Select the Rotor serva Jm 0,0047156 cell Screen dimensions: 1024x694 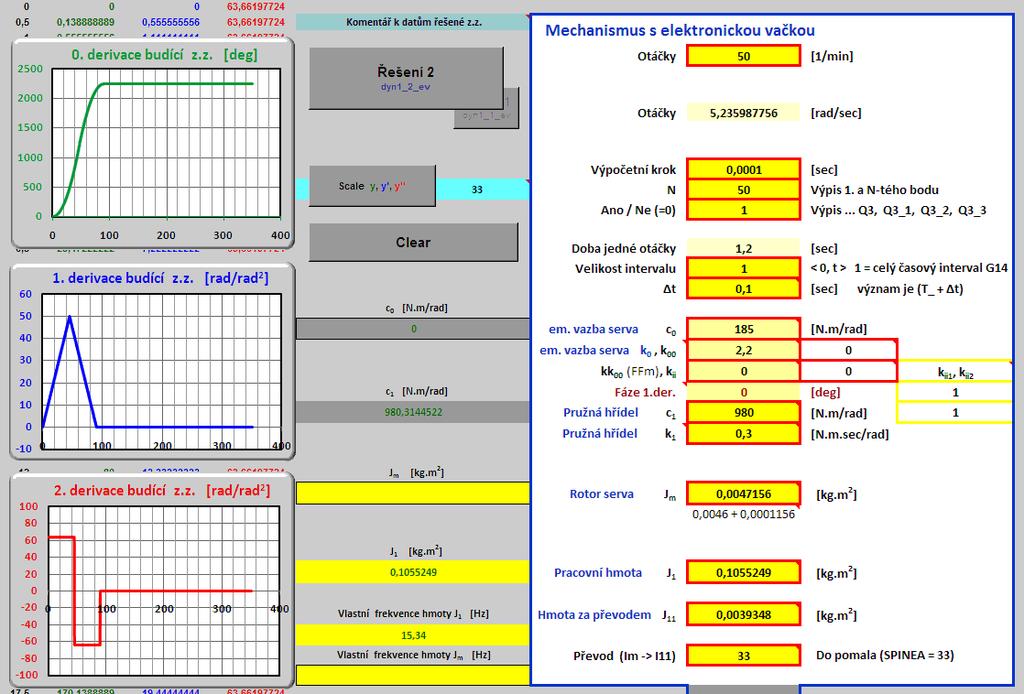point(743,494)
